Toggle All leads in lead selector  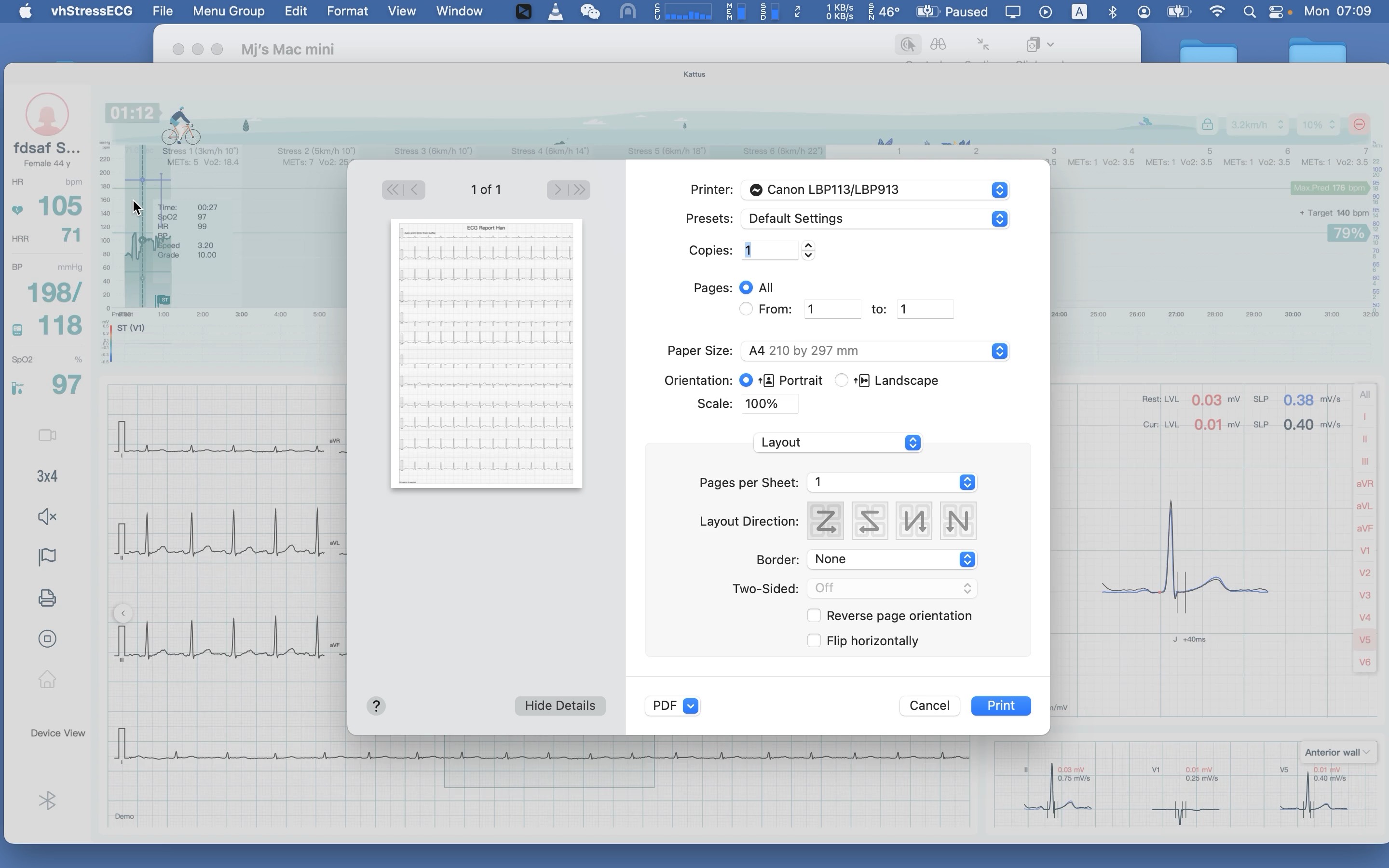click(1364, 394)
